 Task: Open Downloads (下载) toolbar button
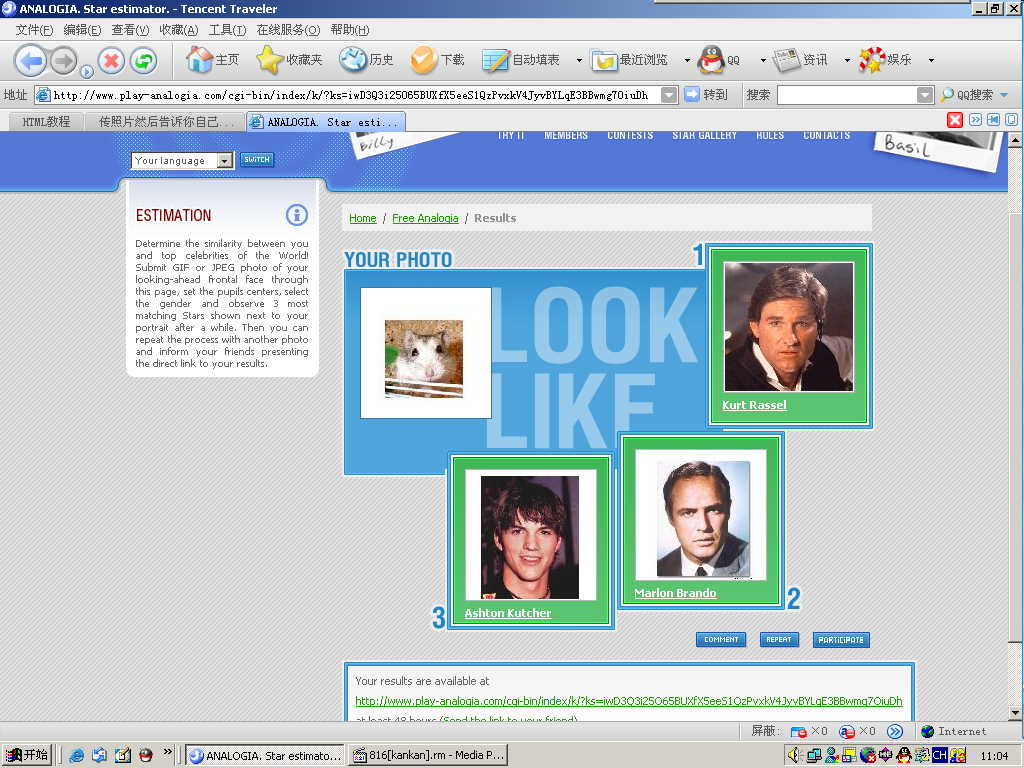[438, 60]
